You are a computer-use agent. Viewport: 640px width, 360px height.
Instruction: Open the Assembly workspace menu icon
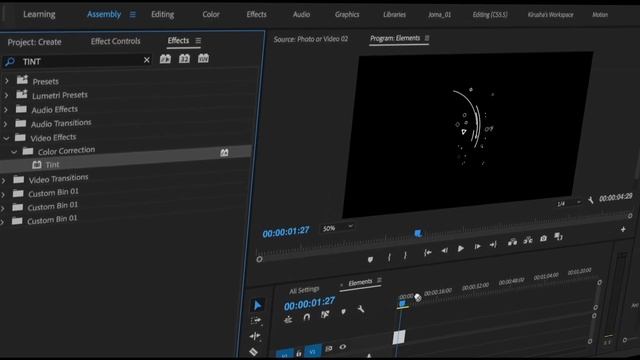tap(133, 14)
